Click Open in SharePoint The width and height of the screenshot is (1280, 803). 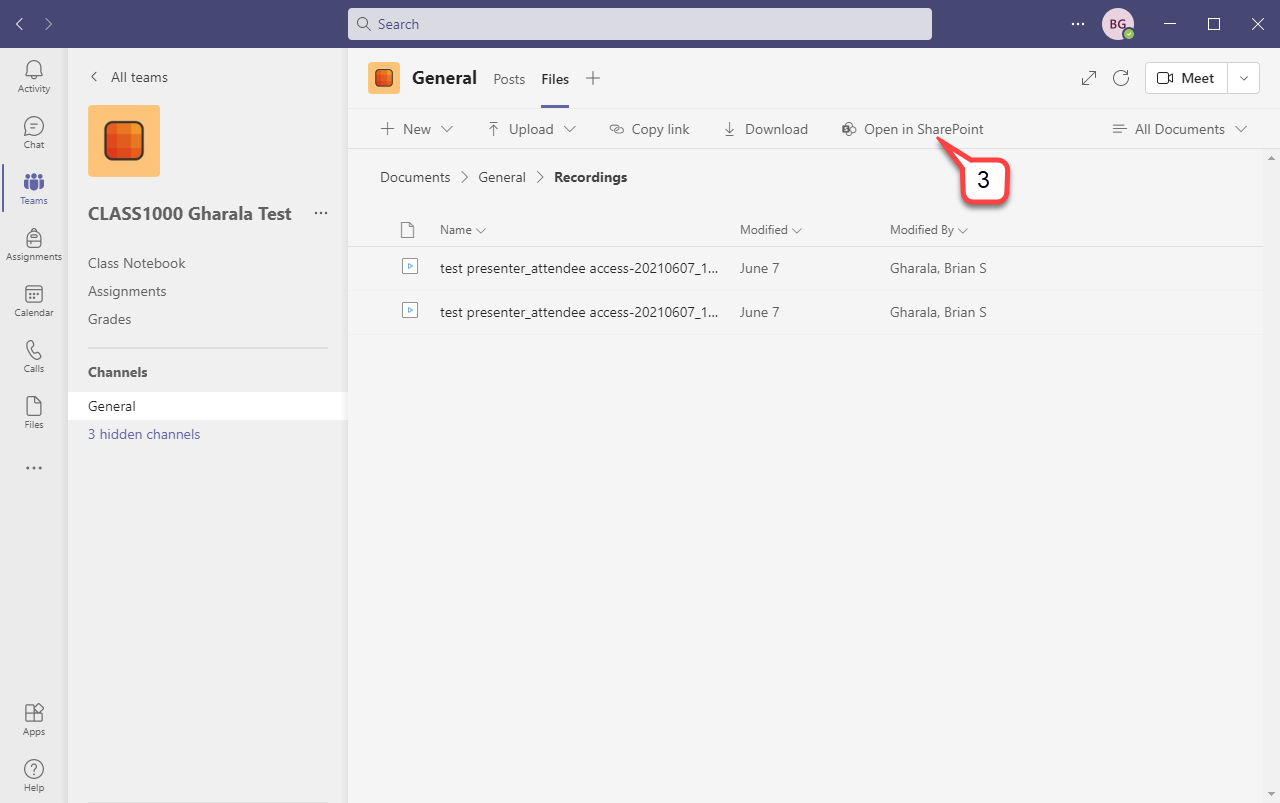click(x=912, y=129)
